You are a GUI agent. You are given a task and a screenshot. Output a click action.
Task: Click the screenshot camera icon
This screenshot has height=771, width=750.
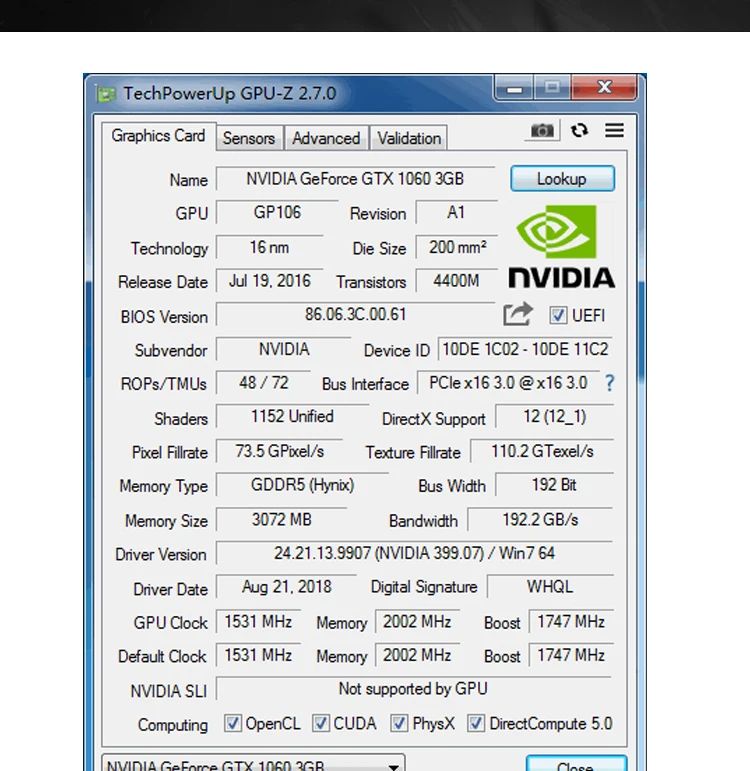542,131
